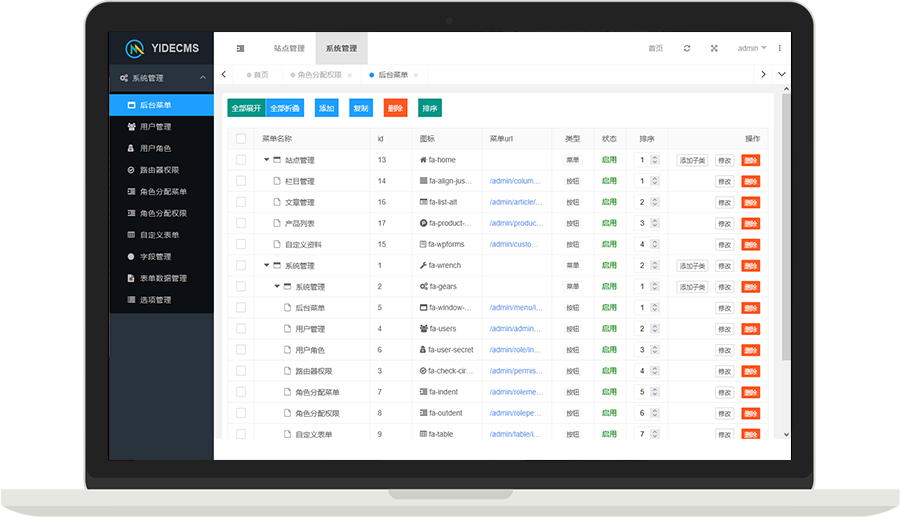900x517 pixels.
Task: Select the checkbox for 产品列表 row
Action: click(241, 223)
